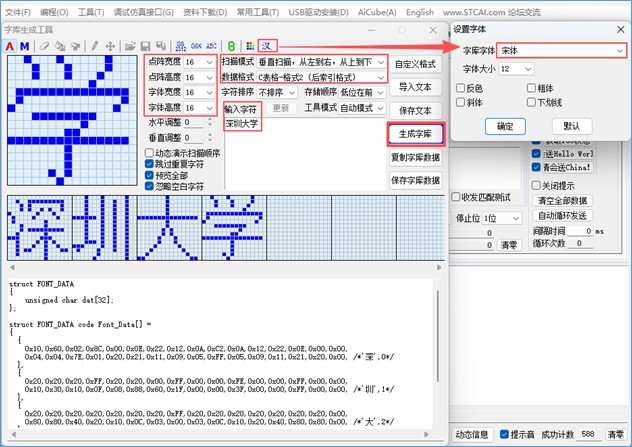Click the red letter A font icon
Screen dimensions: 632x447
pos(11,46)
